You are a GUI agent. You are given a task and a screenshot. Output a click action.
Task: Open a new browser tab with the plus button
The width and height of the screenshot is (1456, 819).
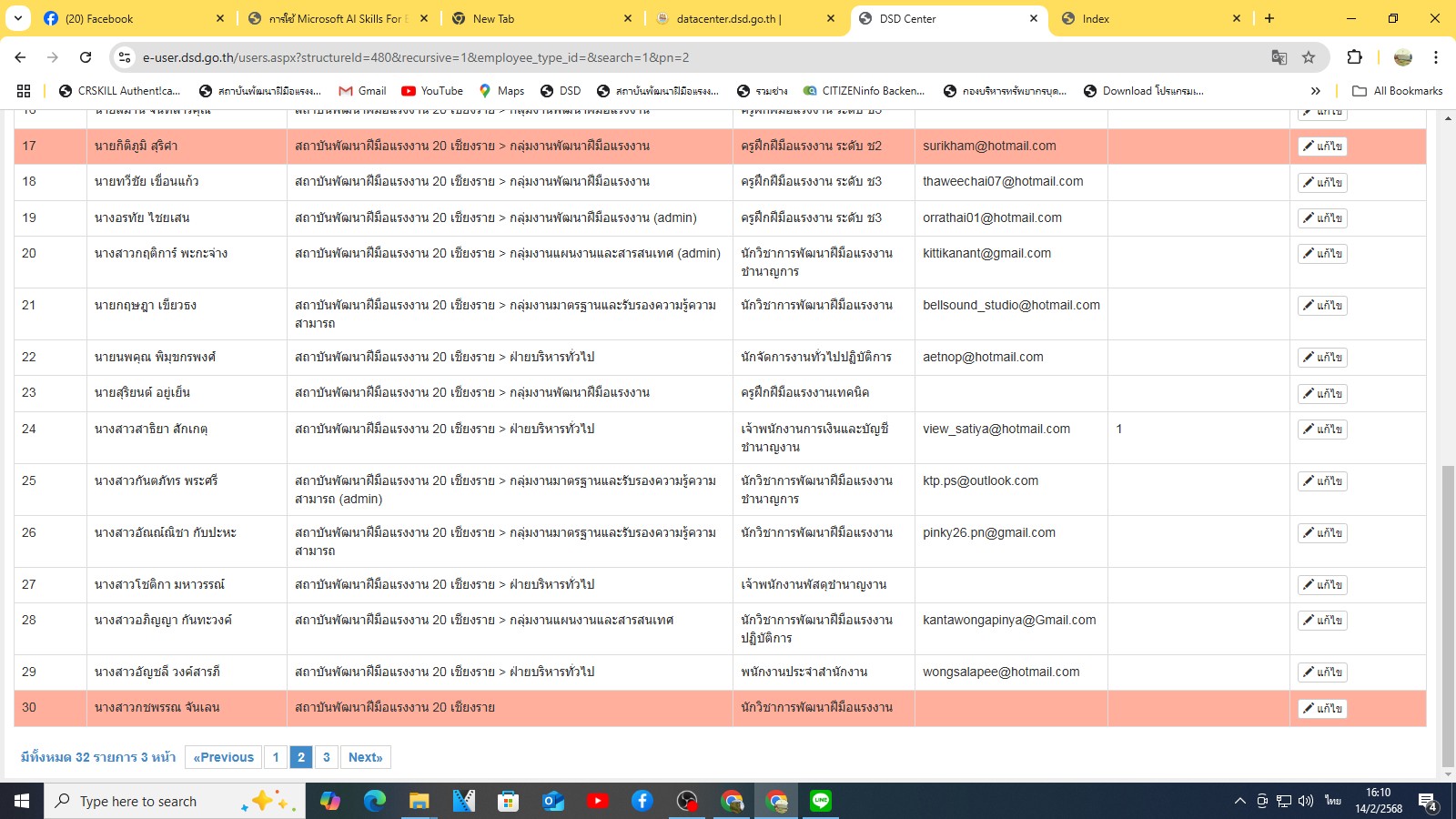point(1269,18)
